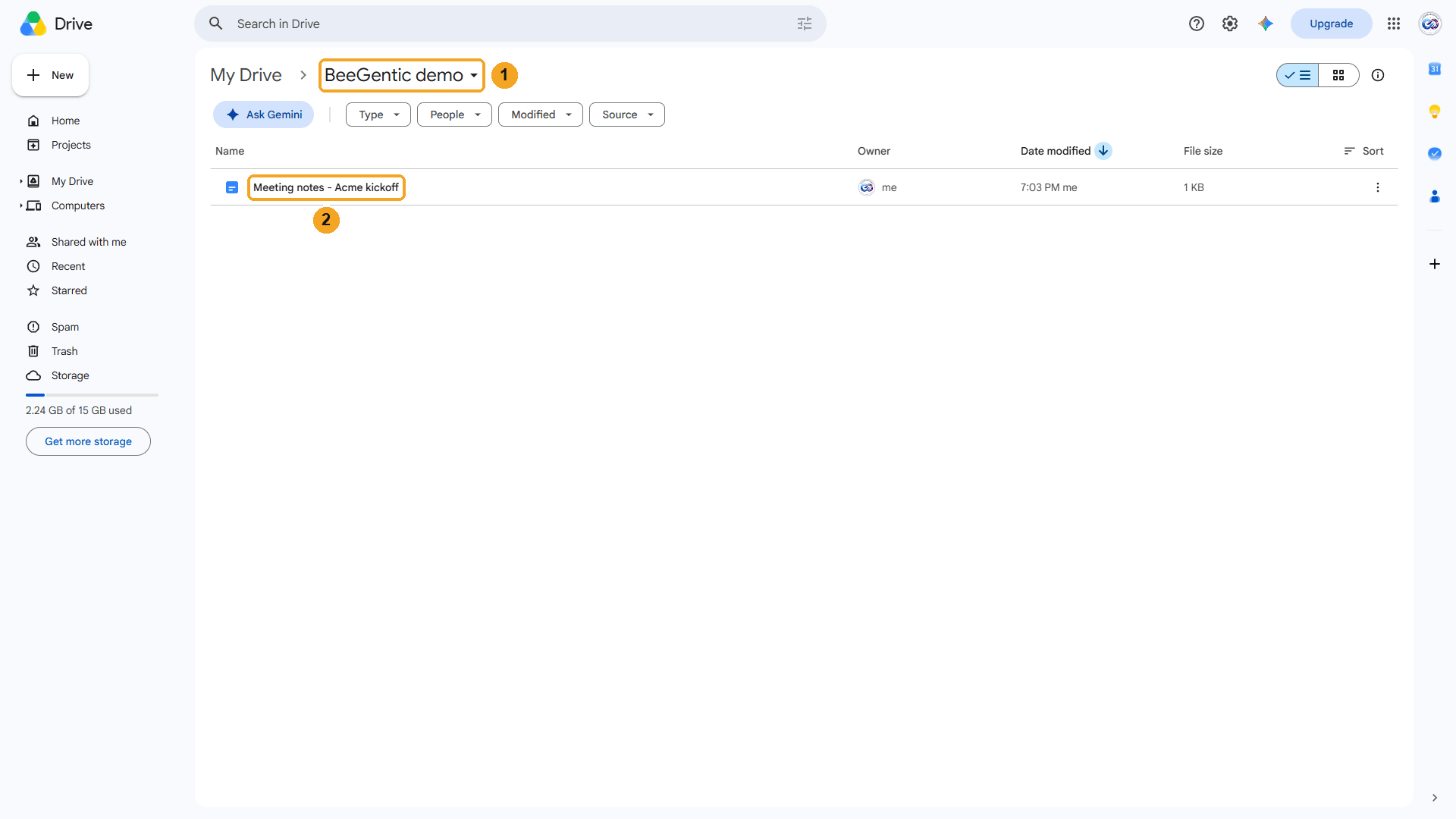Screen dimensions: 1456x819
Task: Expand the My Drive tree arrow
Action: [x=20, y=181]
